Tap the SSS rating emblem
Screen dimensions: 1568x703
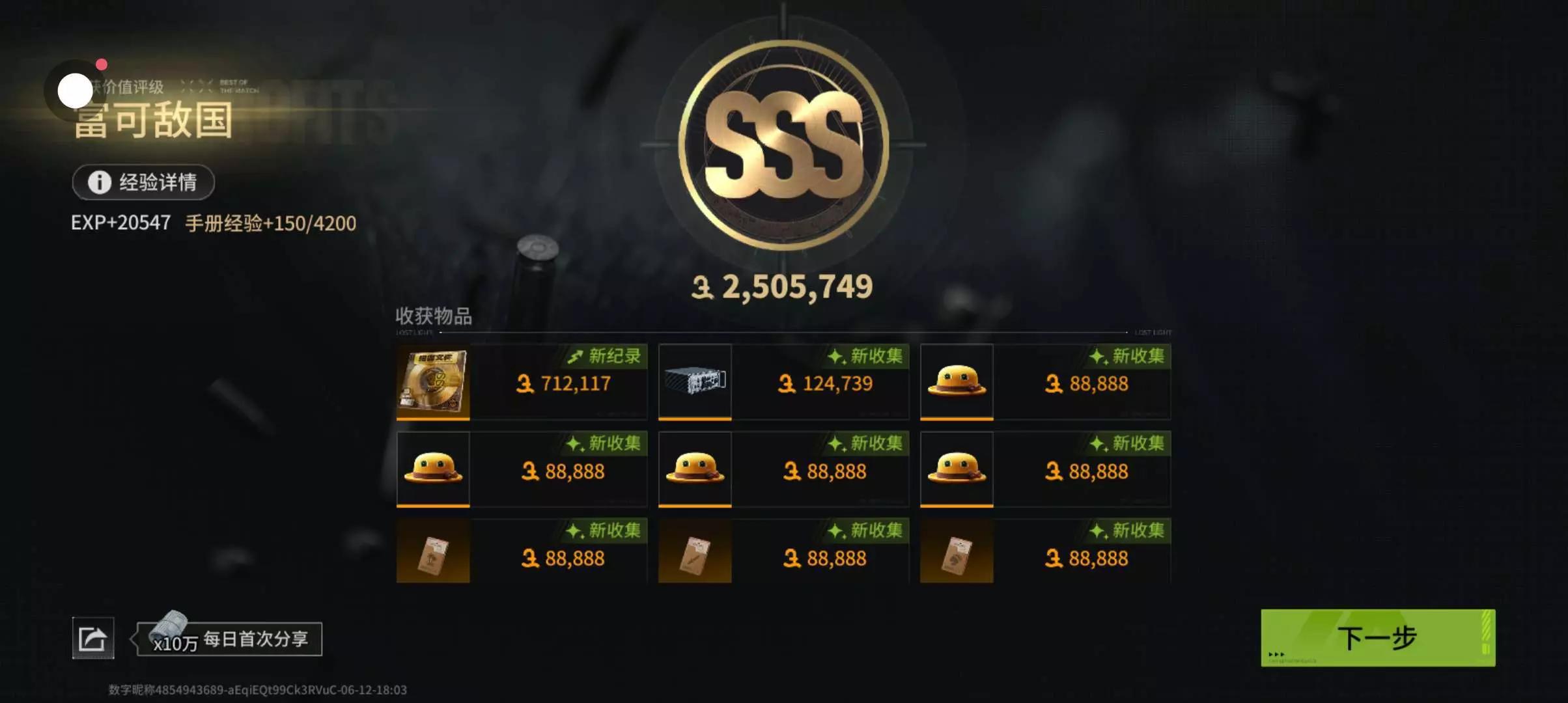[783, 145]
